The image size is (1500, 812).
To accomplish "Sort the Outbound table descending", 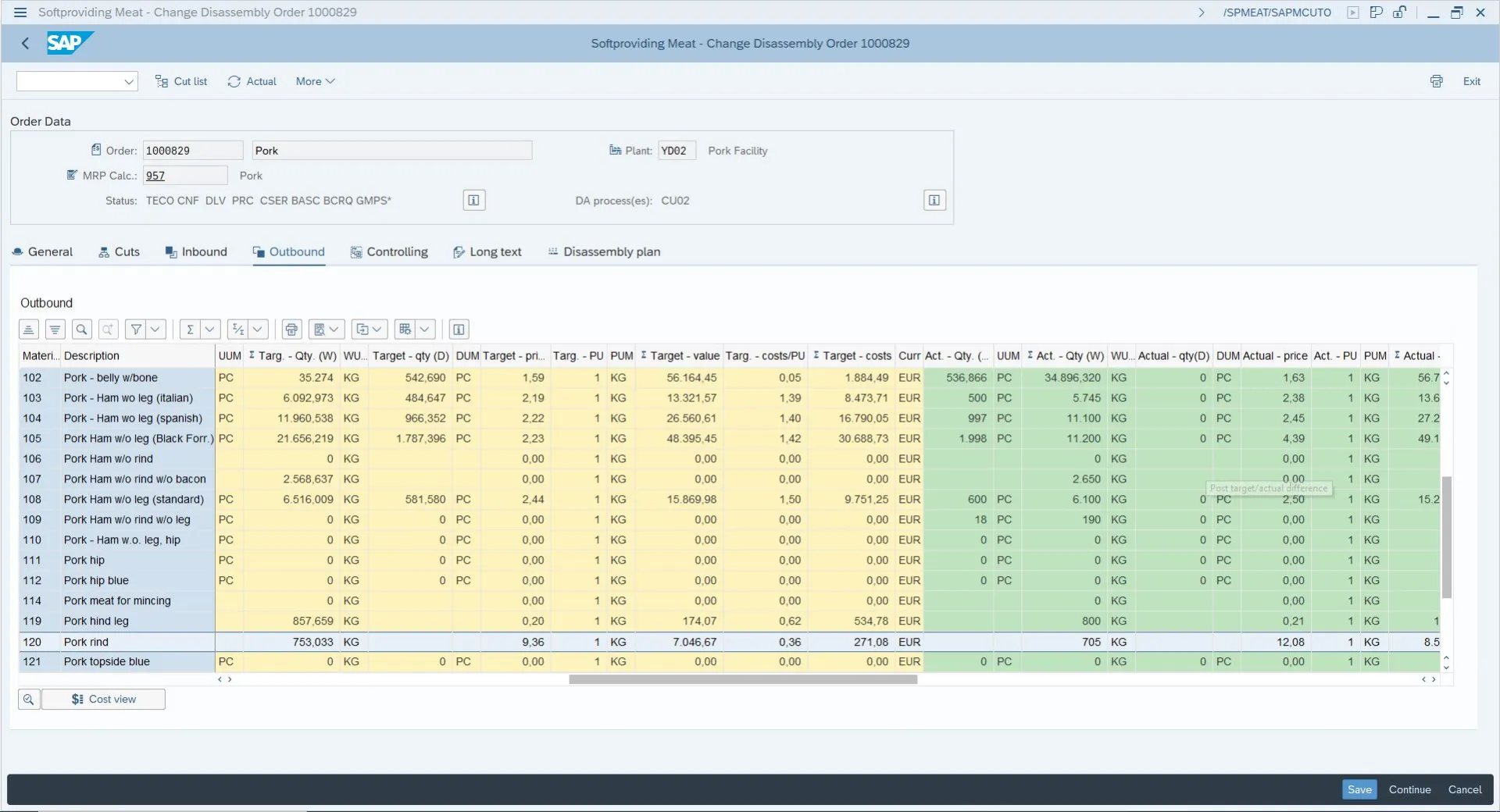I will click(x=55, y=329).
